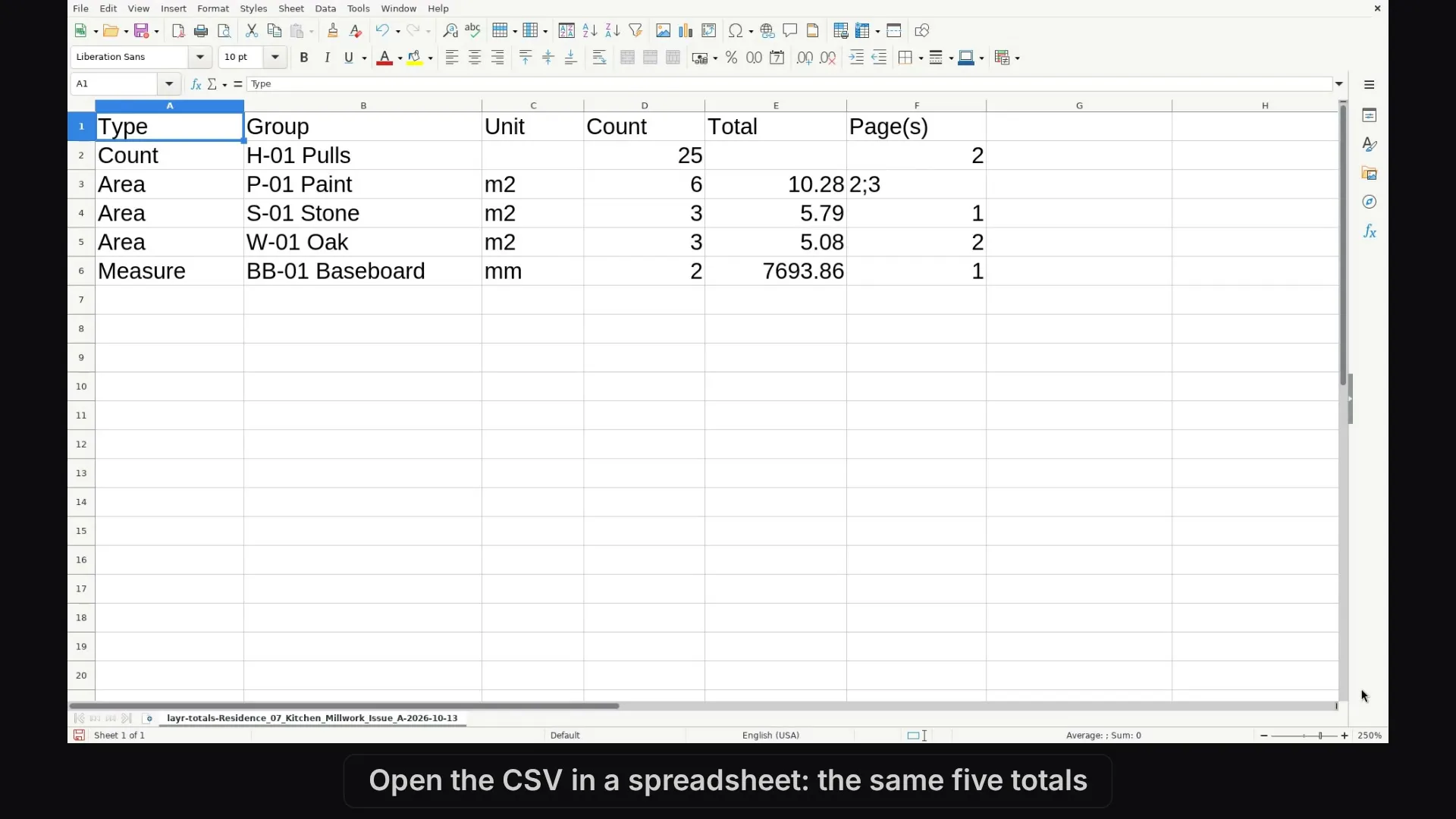Insert Chart via toolbar icon
The height and width of the screenshot is (819, 1456).
click(x=686, y=31)
